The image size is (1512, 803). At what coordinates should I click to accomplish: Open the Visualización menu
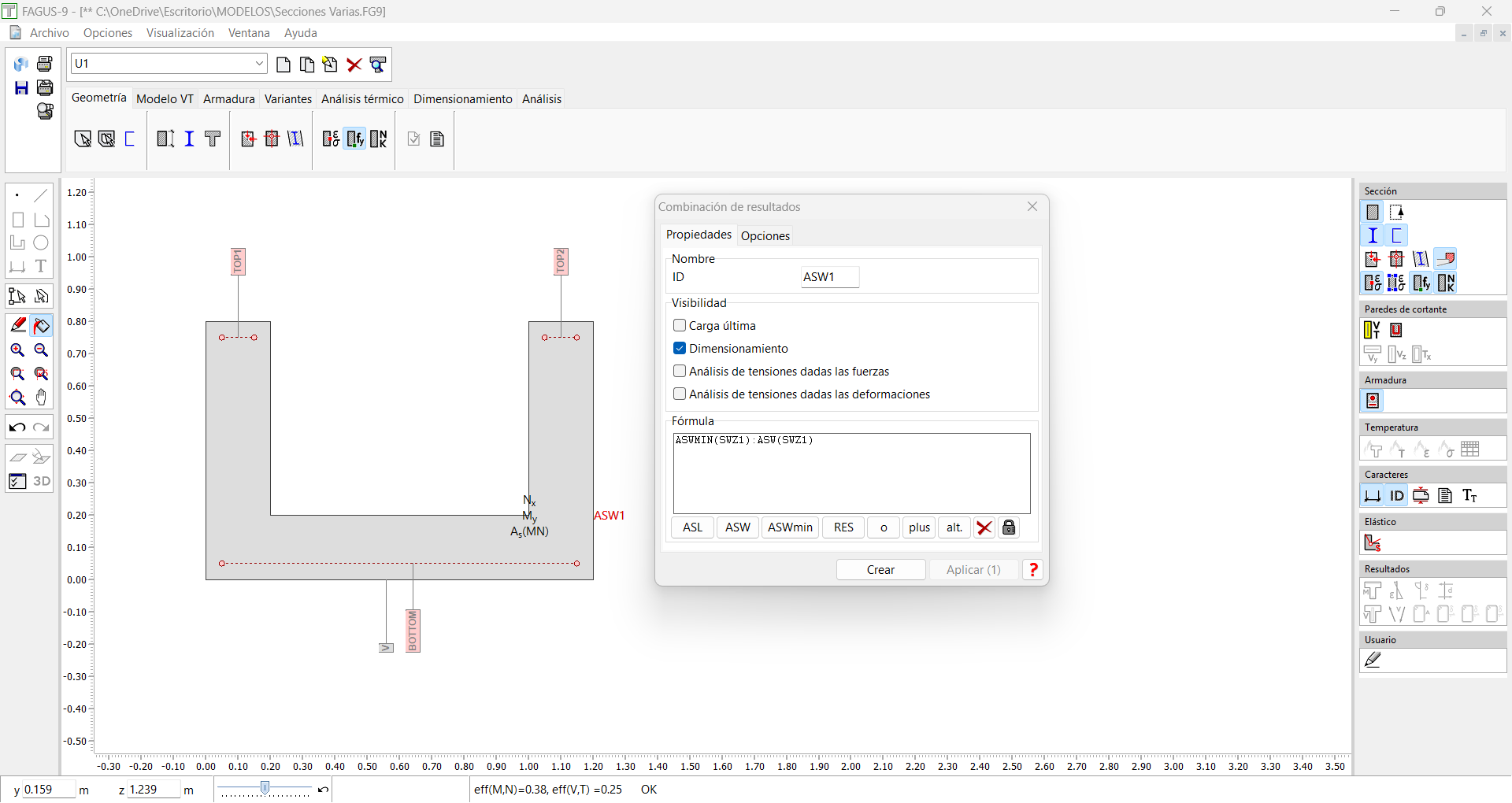click(180, 33)
